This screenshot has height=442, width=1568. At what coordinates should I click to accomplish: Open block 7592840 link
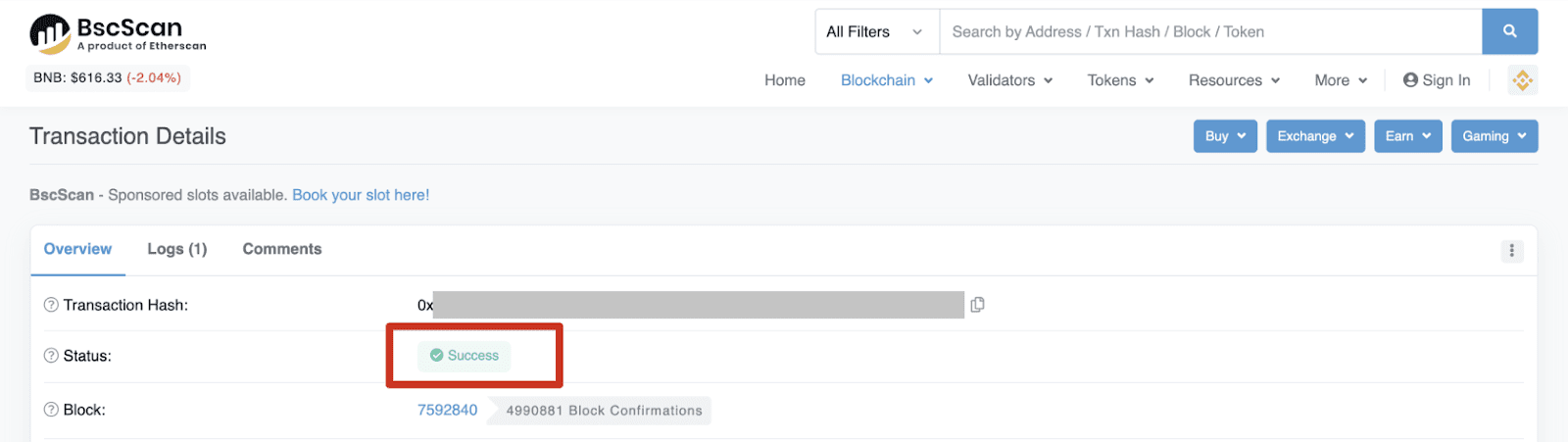pos(448,410)
